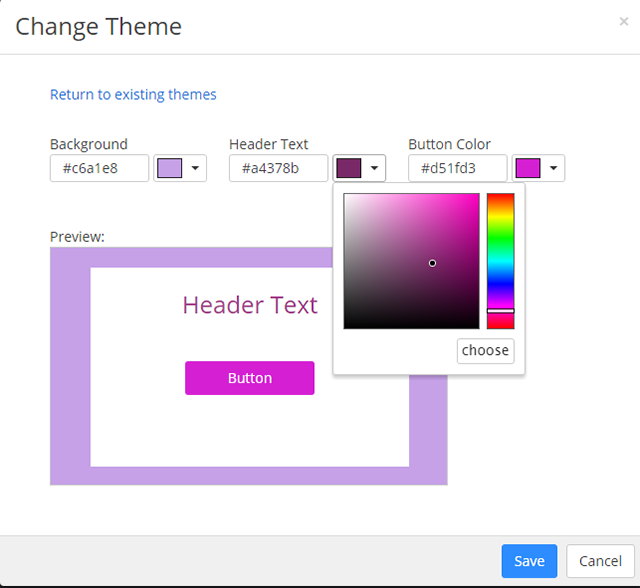Screen dimensions: 640x588
Task: Expand the Background color dropdown arrow
Action: (195, 168)
